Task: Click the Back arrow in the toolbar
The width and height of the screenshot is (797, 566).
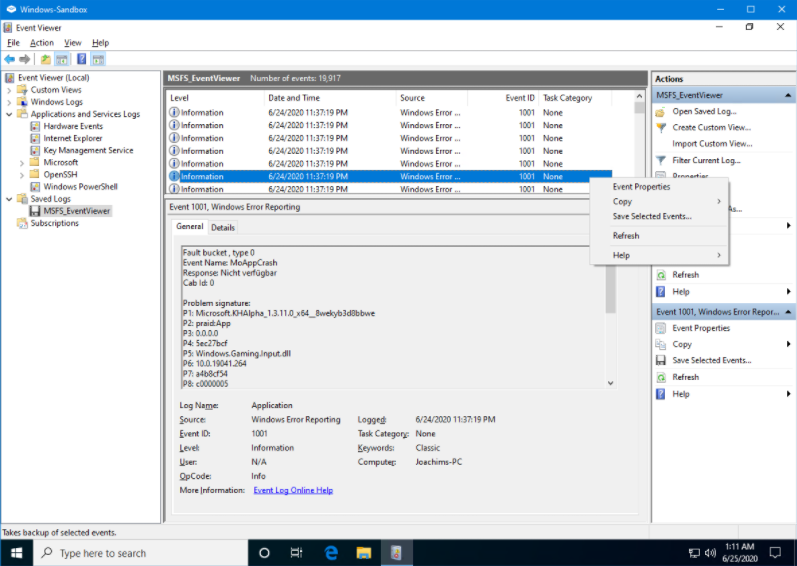Action: pos(10,59)
